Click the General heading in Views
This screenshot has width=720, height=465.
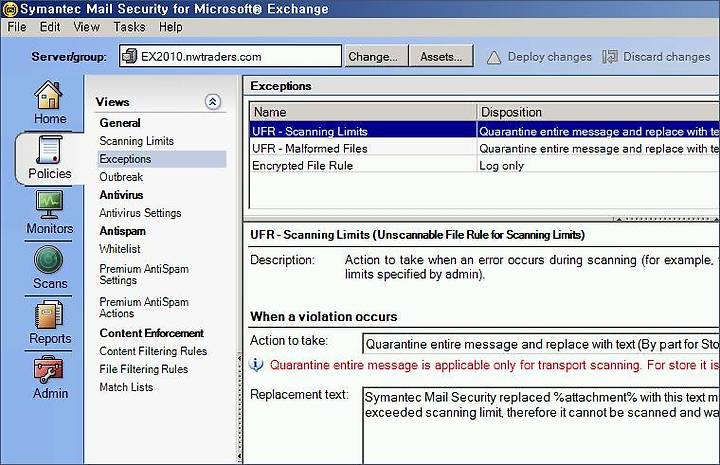pyautogui.click(x=120, y=123)
